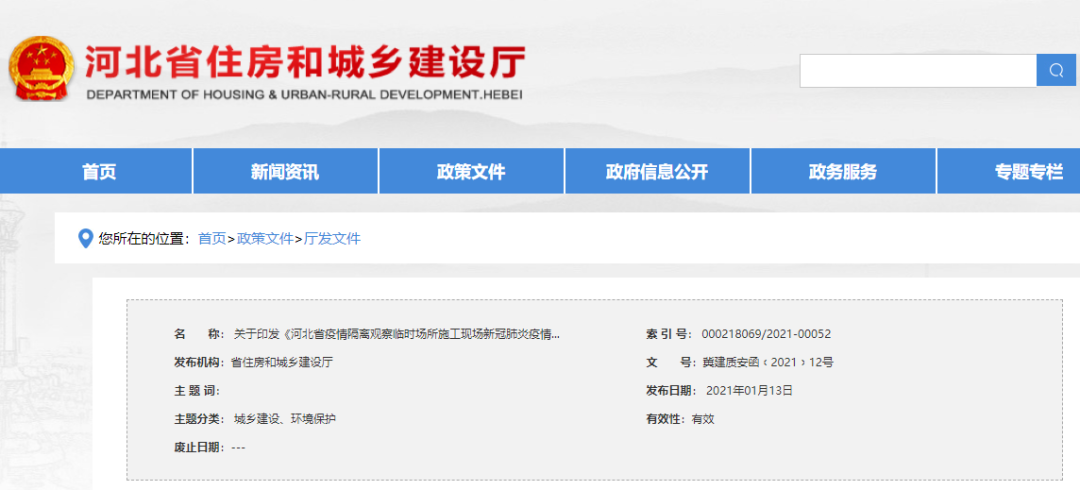Open the 首页 navigation tab
Viewport: 1080px width, 490px height.
pos(99,172)
